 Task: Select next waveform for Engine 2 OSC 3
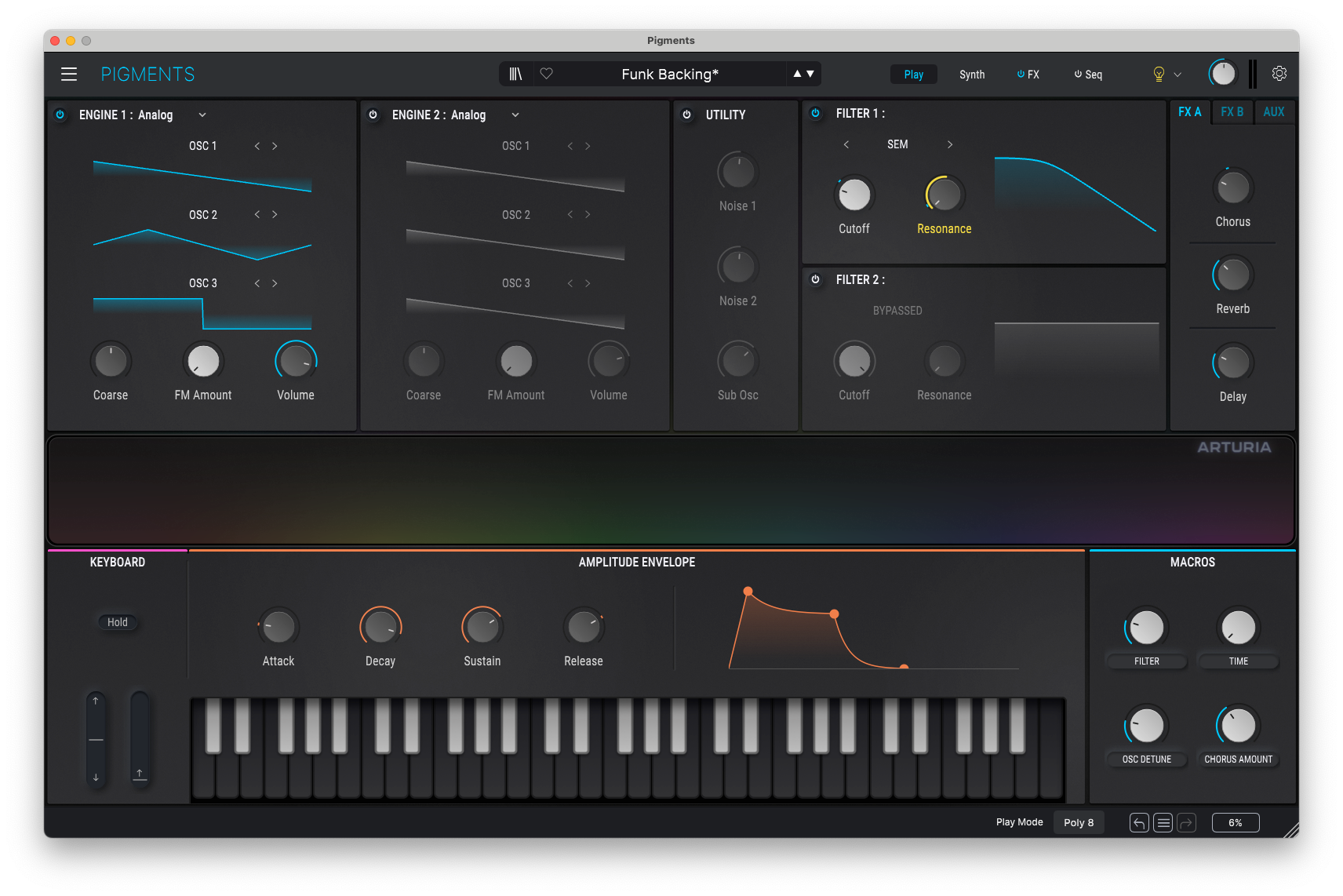pyautogui.click(x=588, y=283)
